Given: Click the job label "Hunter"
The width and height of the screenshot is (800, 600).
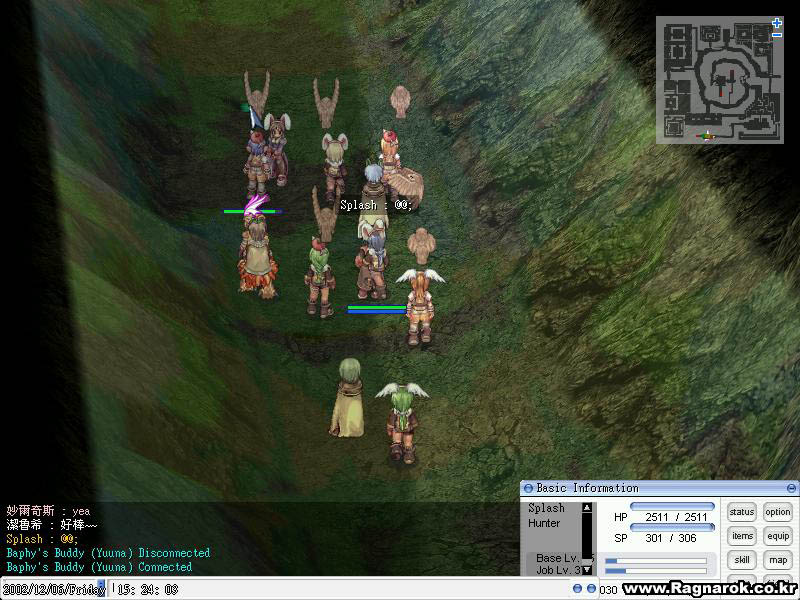Looking at the screenshot, I should click(x=544, y=523).
